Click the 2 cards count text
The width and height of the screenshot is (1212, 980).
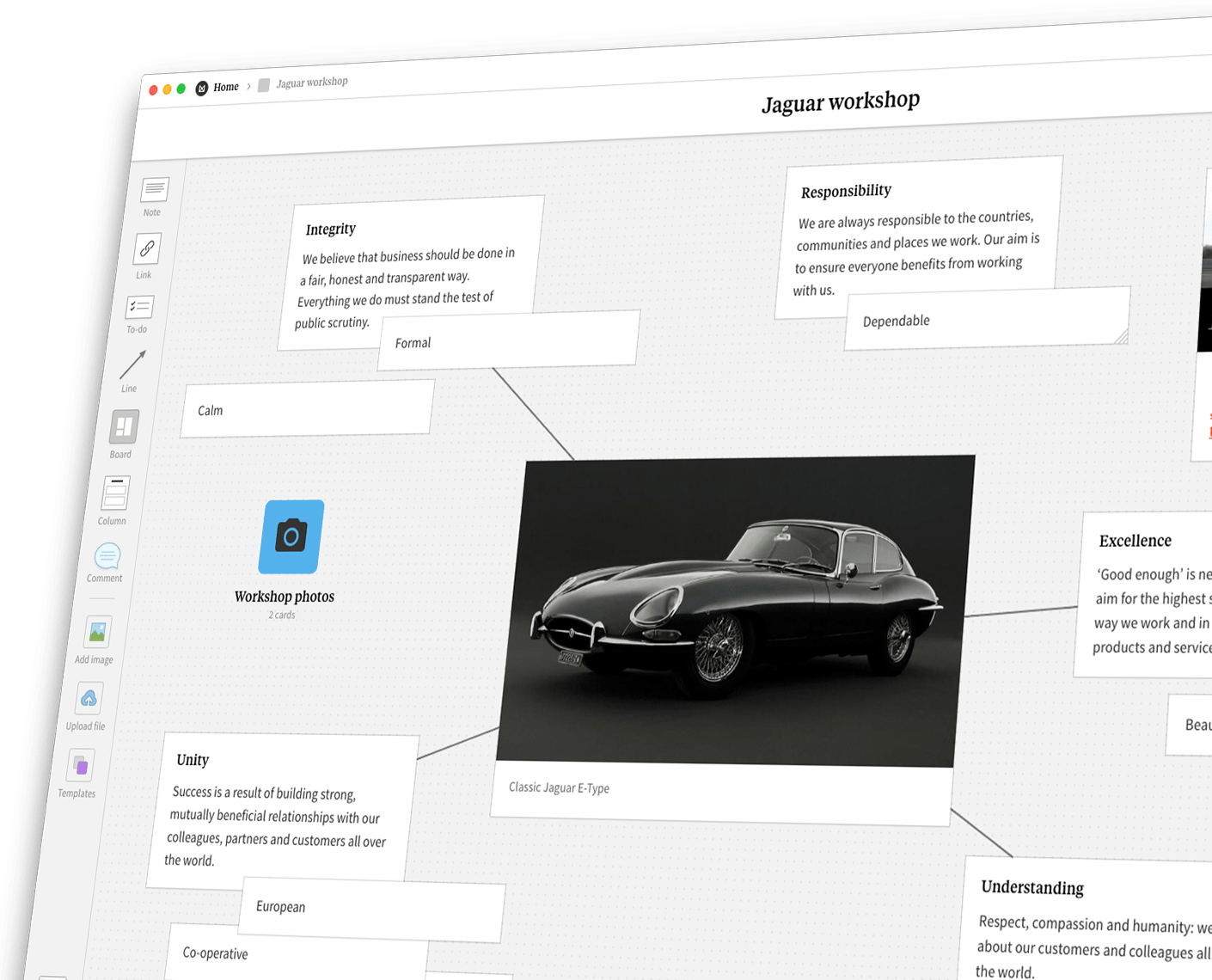coord(282,615)
